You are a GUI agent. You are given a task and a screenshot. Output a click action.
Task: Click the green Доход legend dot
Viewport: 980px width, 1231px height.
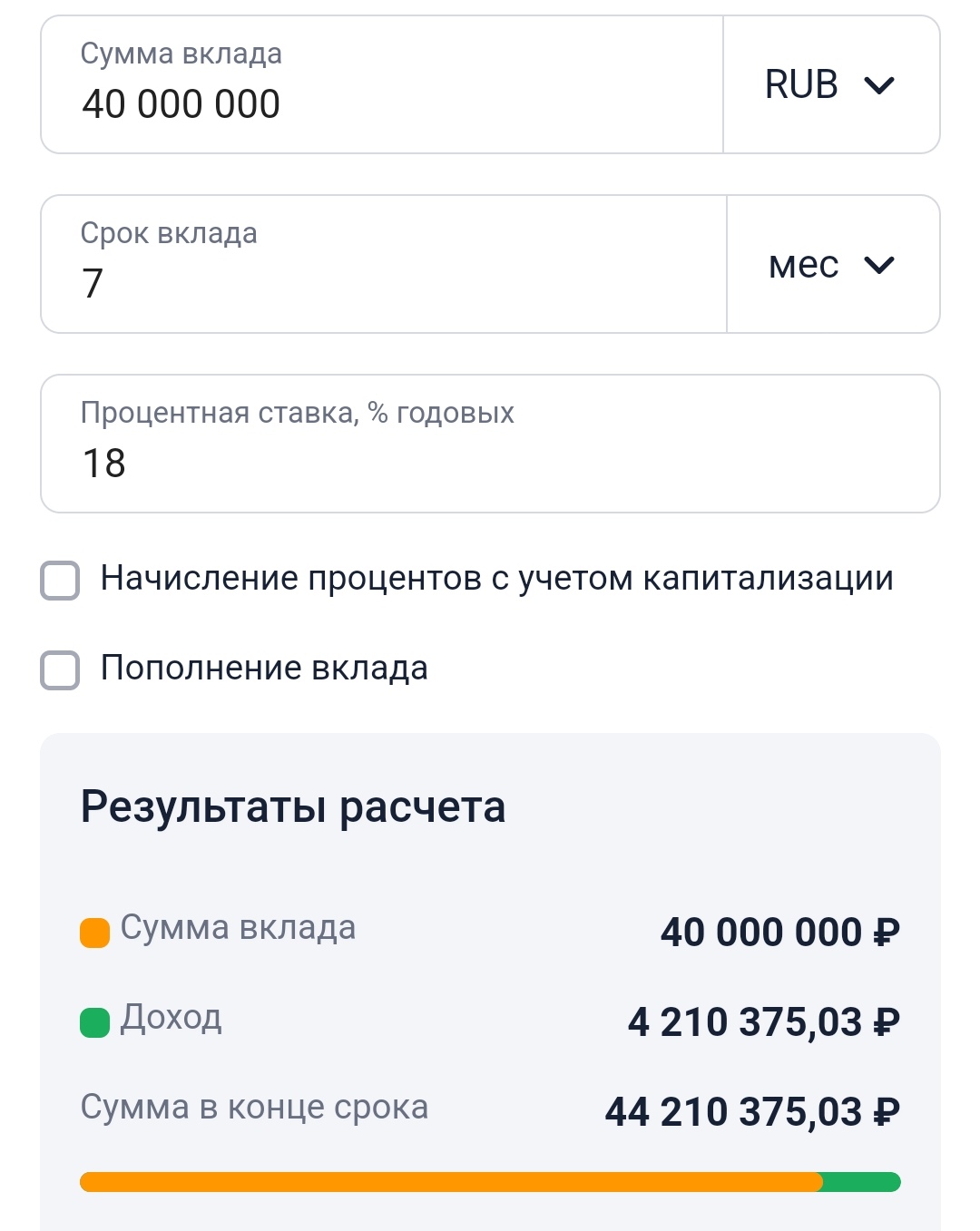click(x=94, y=1022)
